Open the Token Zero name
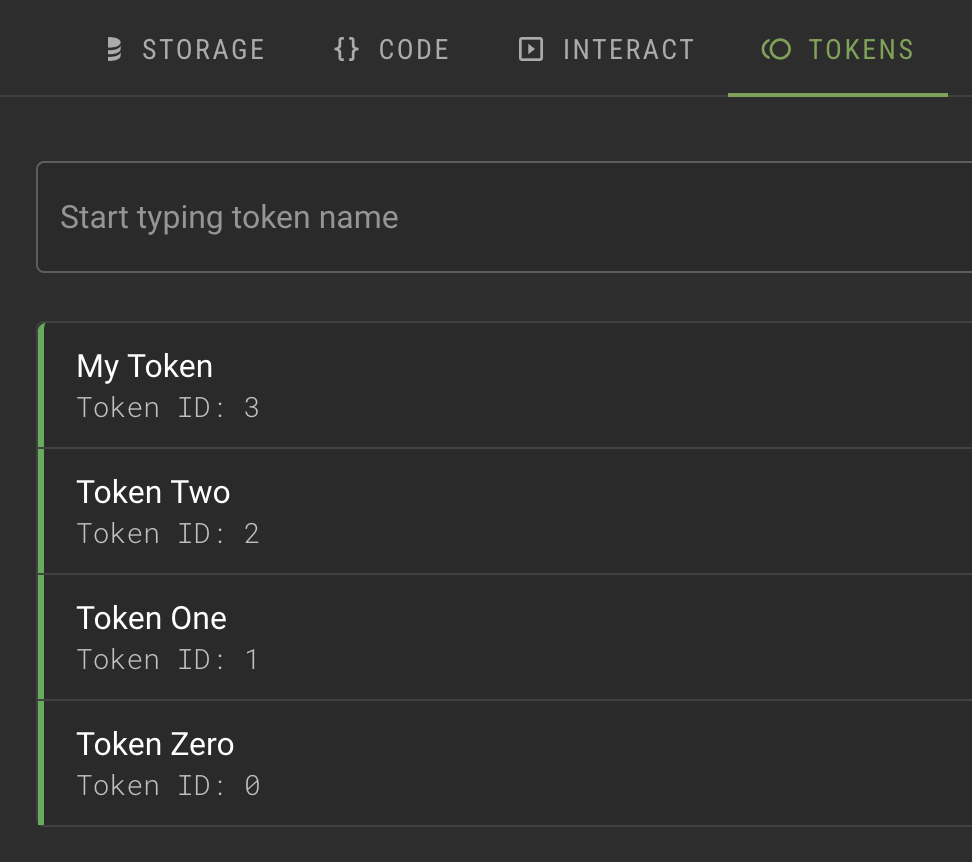 click(155, 744)
